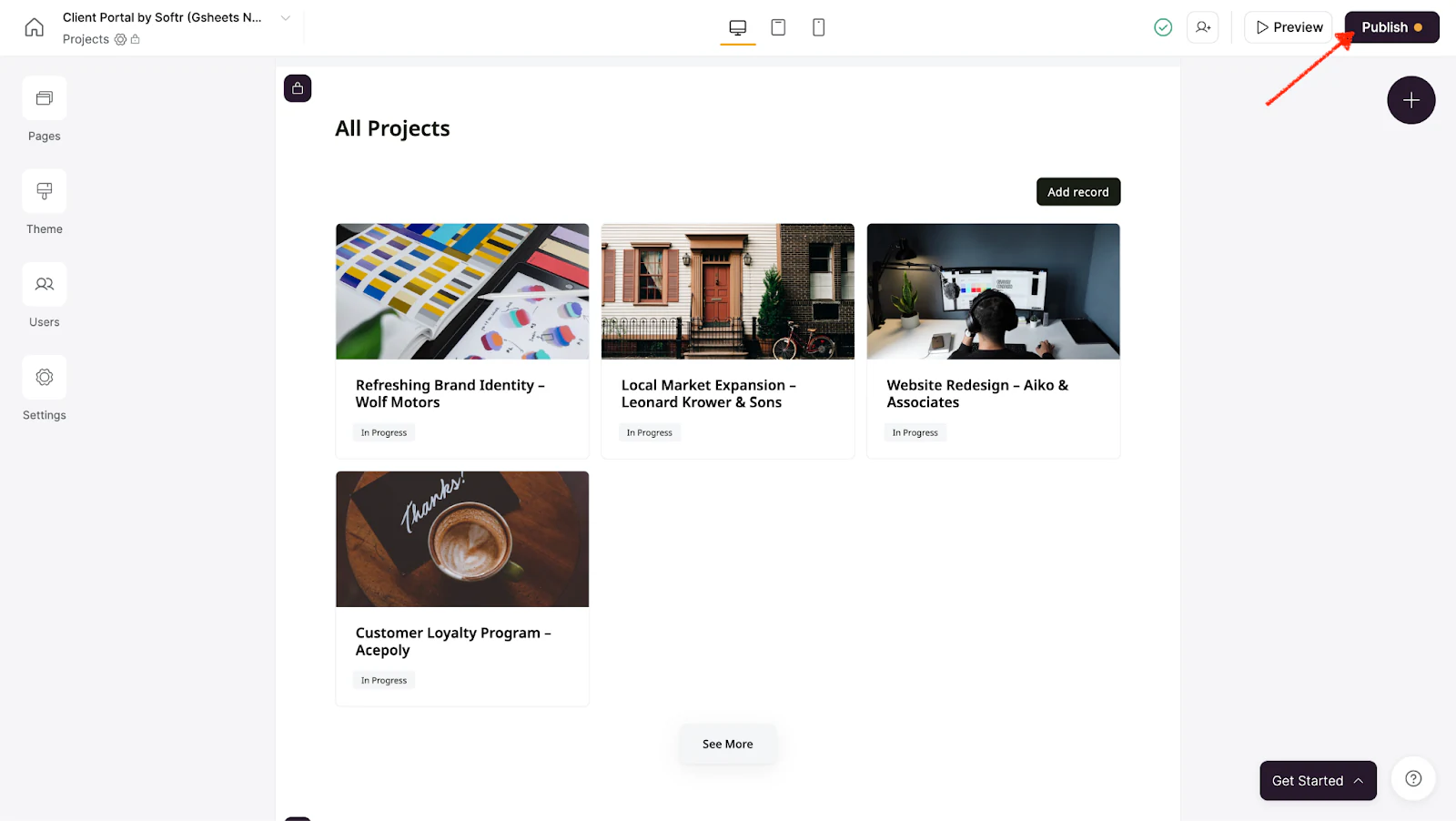The height and width of the screenshot is (821, 1456).
Task: Select 'Customer Loyalty Program – Acepoly' title
Action: tap(453, 642)
